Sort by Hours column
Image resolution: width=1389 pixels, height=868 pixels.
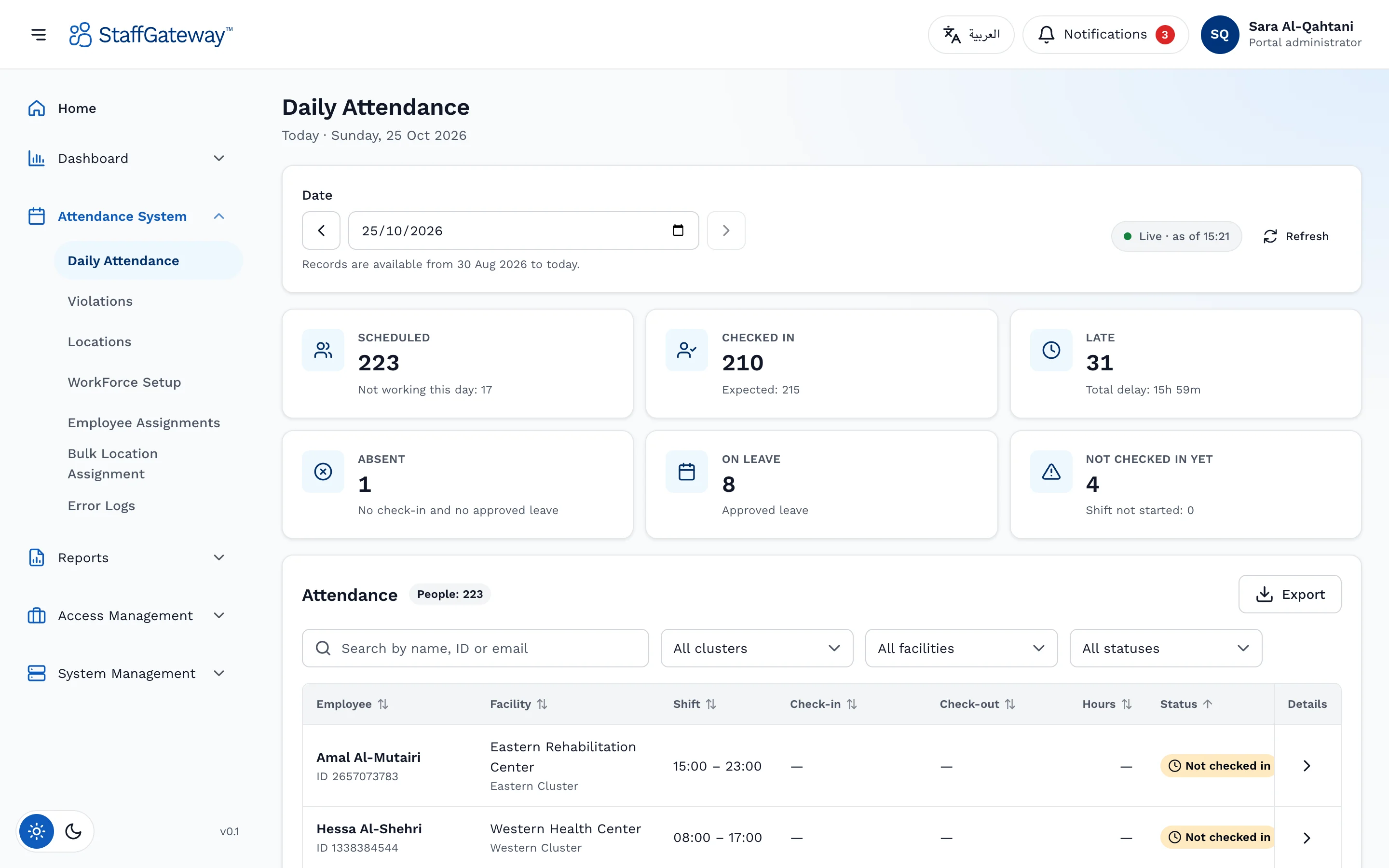(1106, 704)
